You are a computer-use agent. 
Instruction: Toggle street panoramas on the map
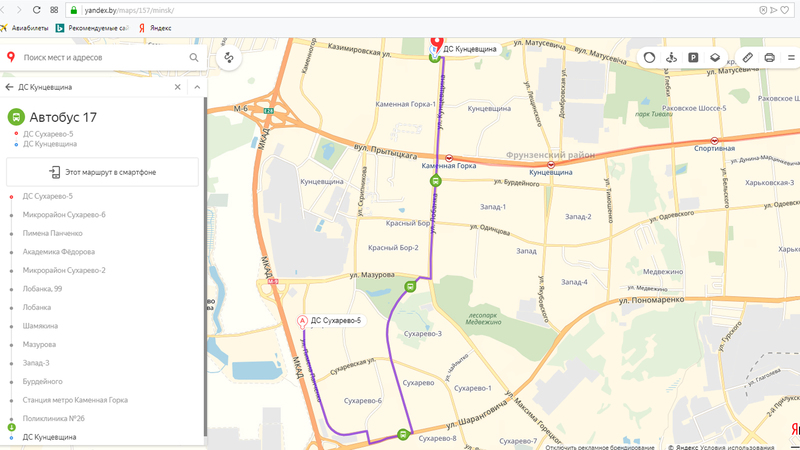(x=671, y=58)
